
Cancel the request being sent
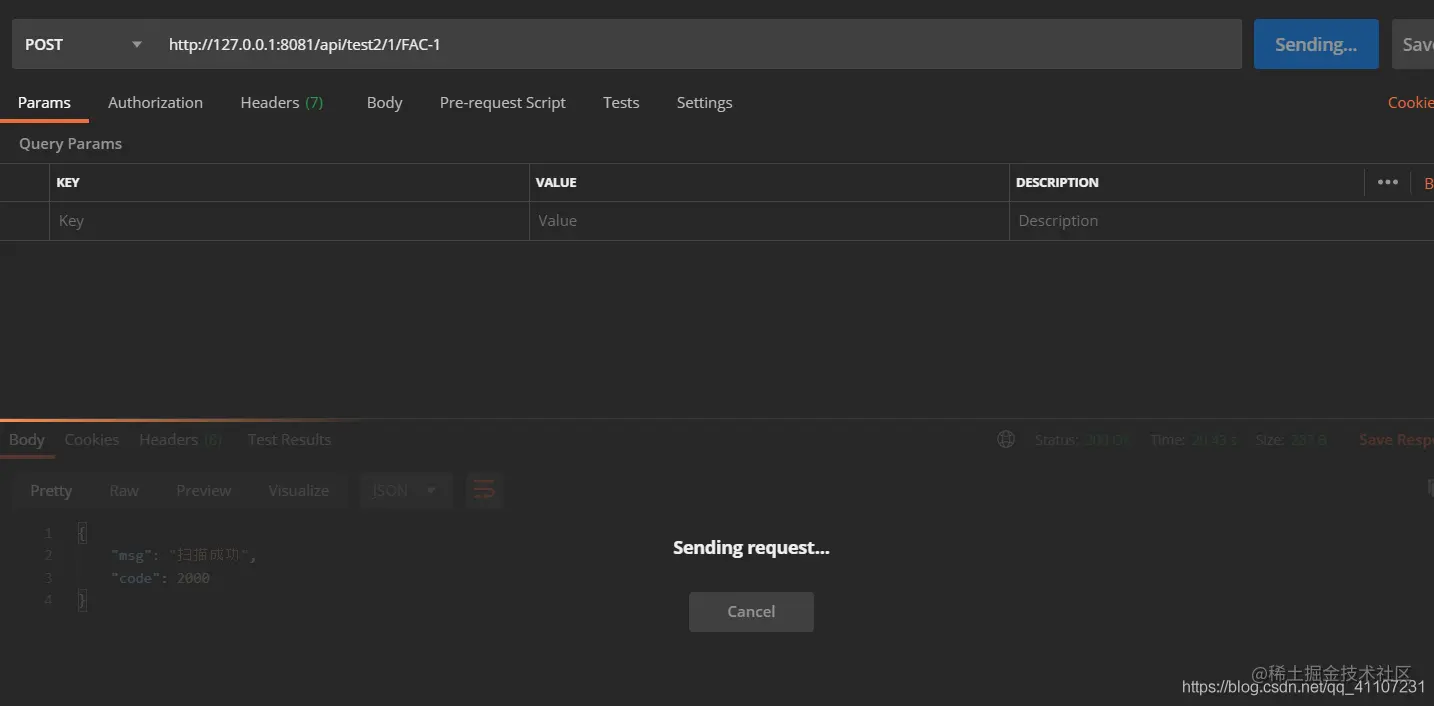(751, 611)
